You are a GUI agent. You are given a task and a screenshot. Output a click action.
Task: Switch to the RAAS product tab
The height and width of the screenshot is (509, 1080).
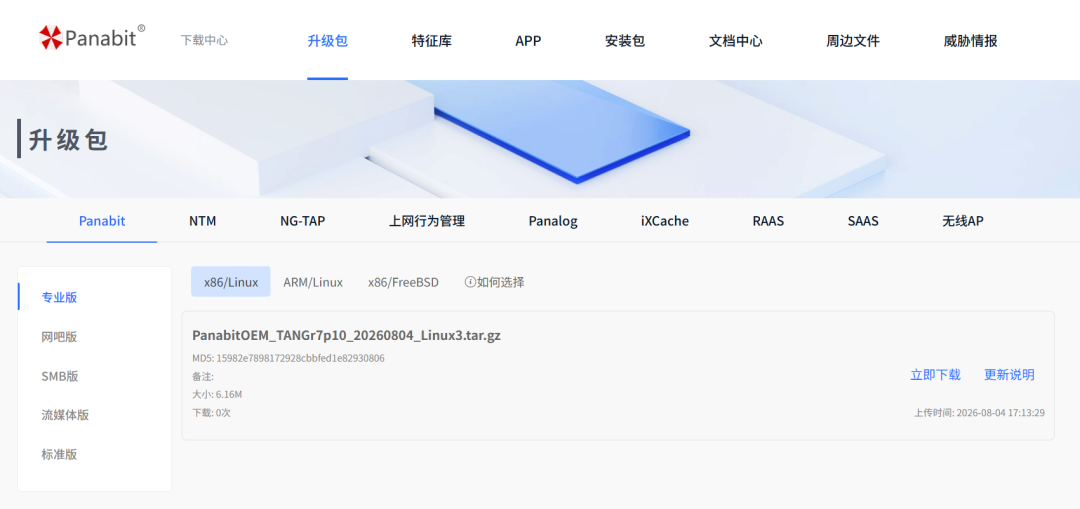(768, 221)
